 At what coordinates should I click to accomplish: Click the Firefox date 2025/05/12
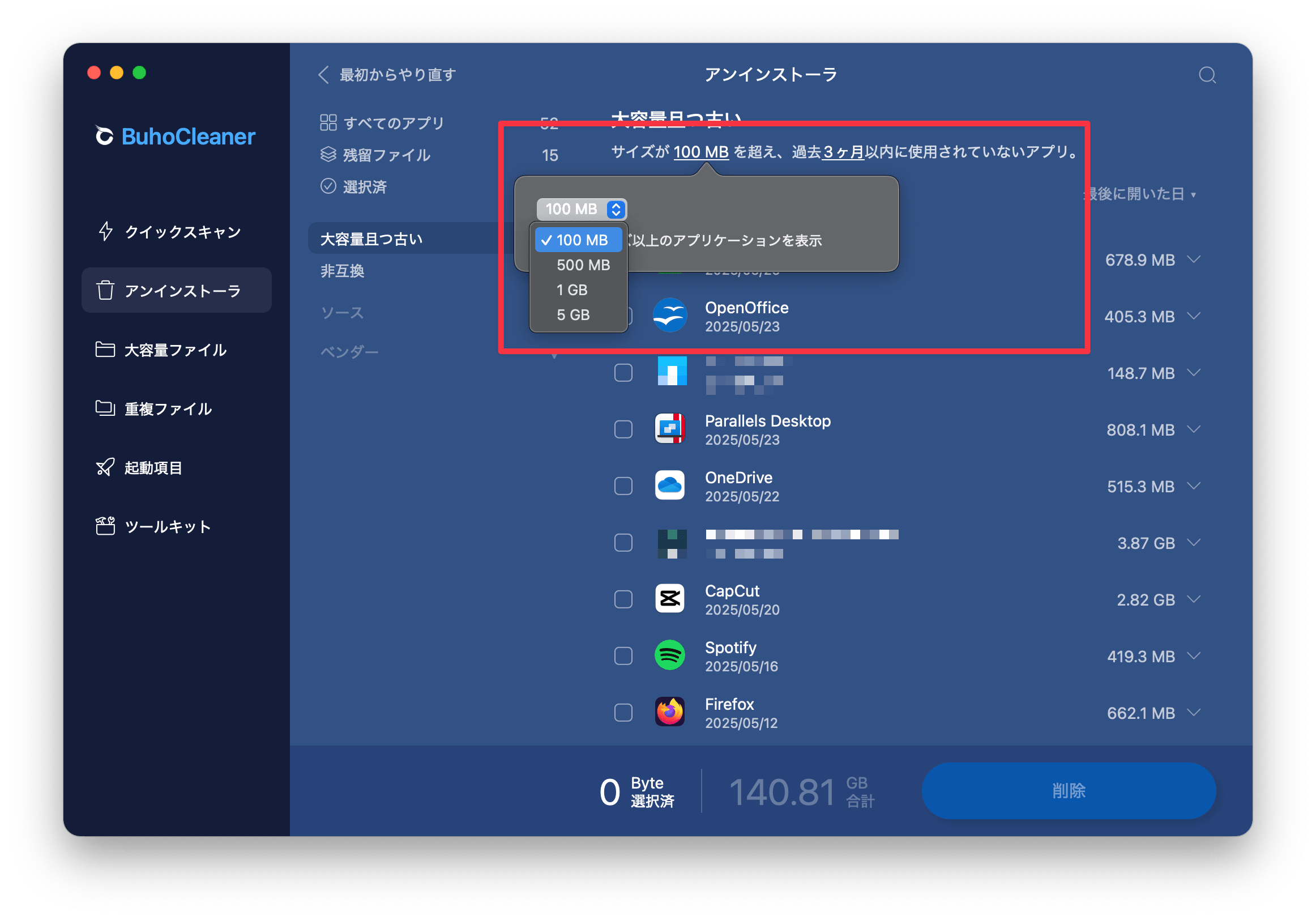coord(741,723)
